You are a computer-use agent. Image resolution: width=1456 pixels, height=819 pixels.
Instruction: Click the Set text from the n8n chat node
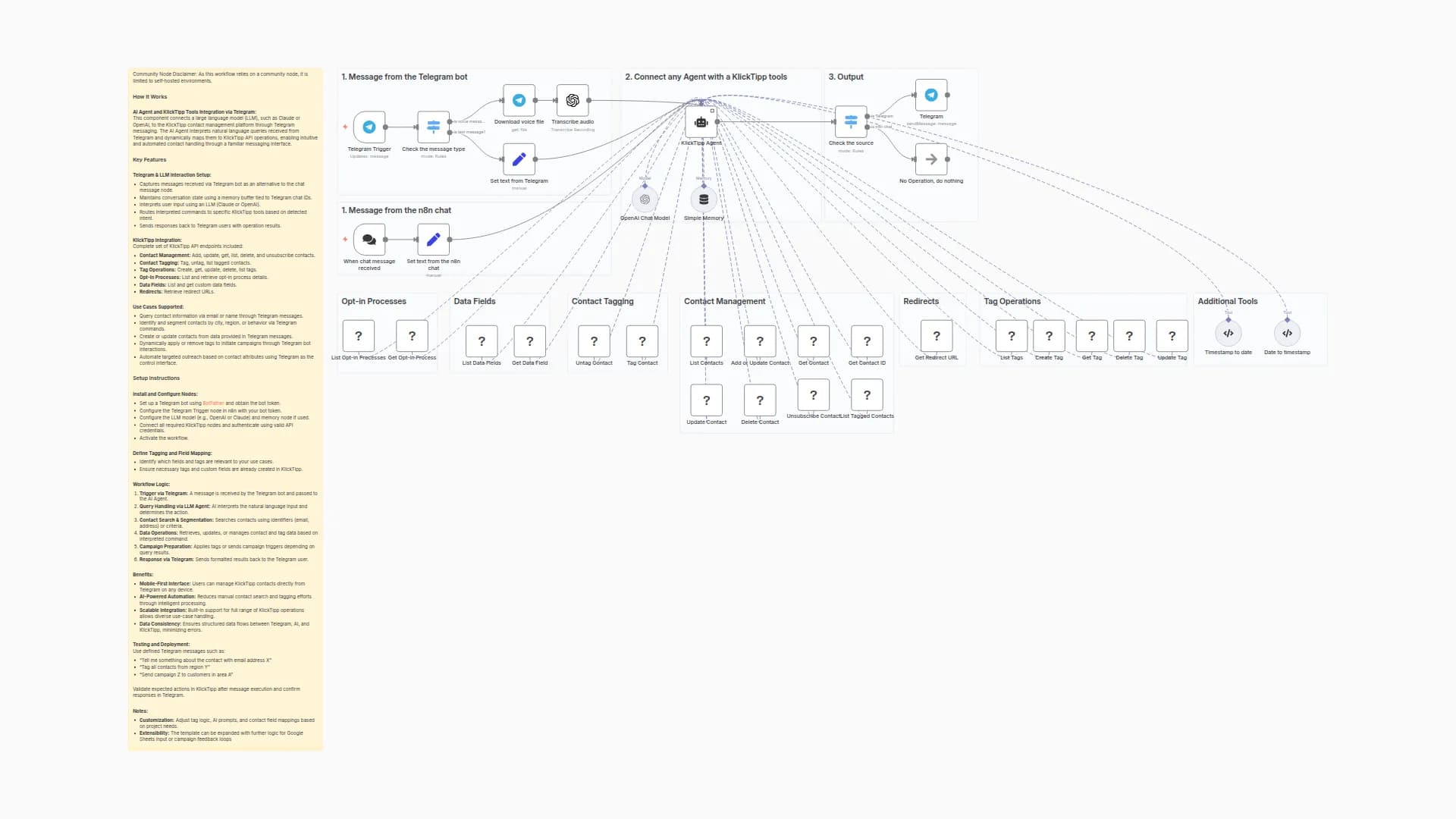click(x=433, y=240)
